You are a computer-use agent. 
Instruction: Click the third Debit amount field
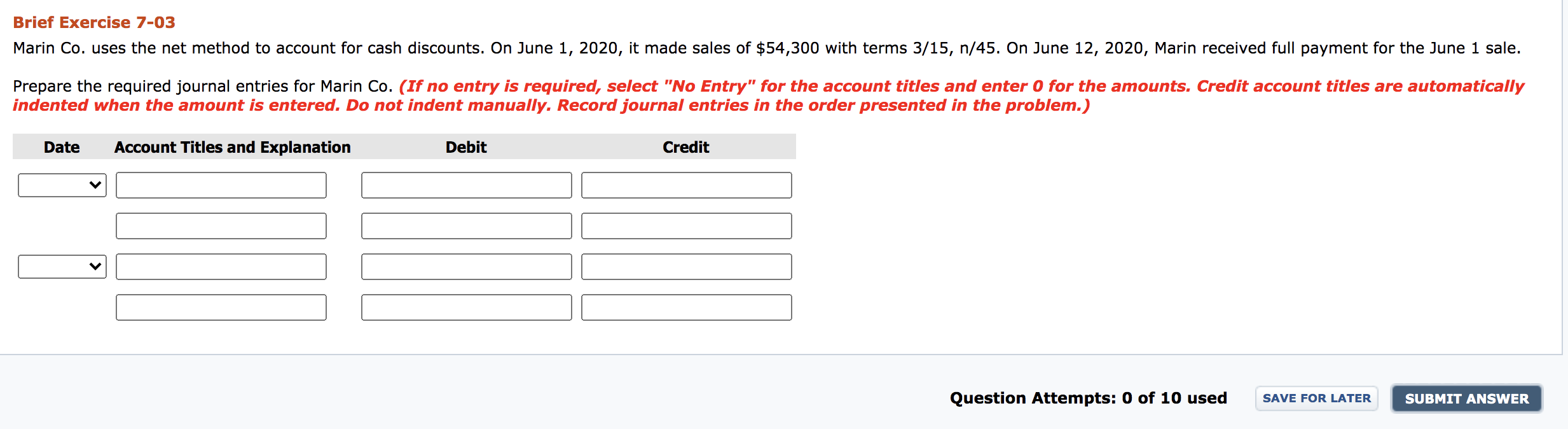(466, 267)
